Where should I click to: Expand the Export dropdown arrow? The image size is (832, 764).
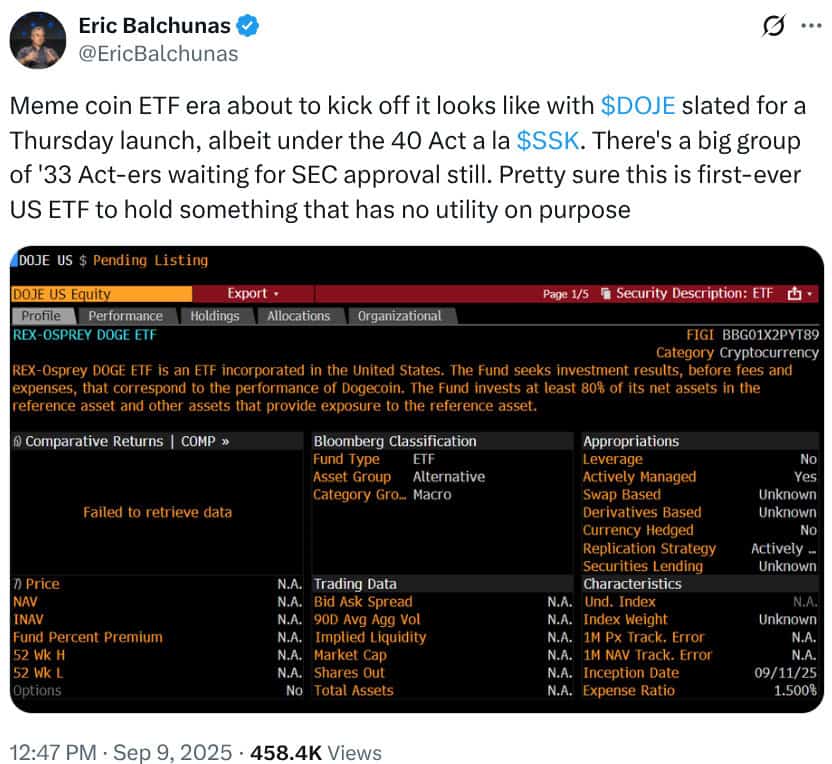(276, 294)
